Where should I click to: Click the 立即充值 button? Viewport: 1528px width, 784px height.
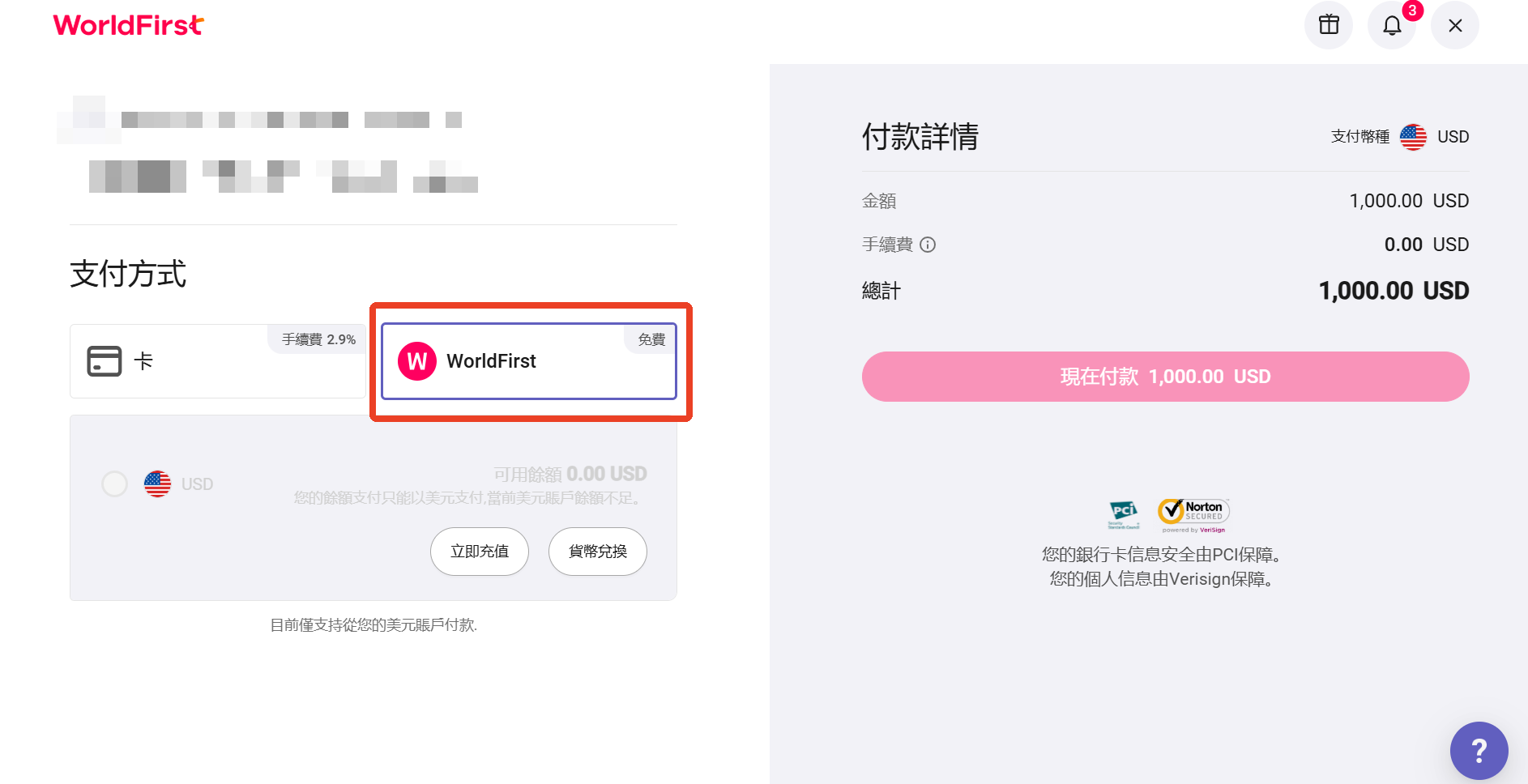[480, 552]
